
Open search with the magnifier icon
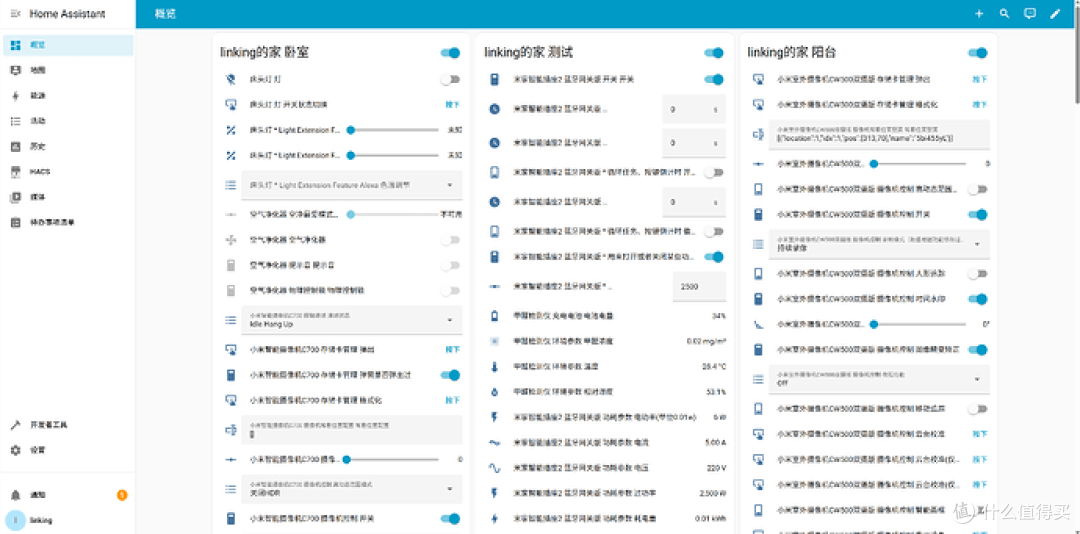(1004, 14)
